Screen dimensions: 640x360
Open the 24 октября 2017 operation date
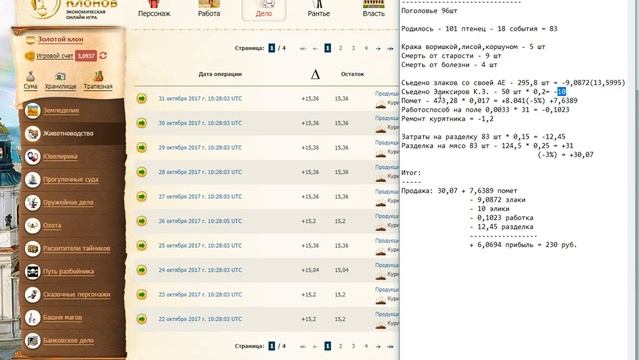(x=200, y=270)
